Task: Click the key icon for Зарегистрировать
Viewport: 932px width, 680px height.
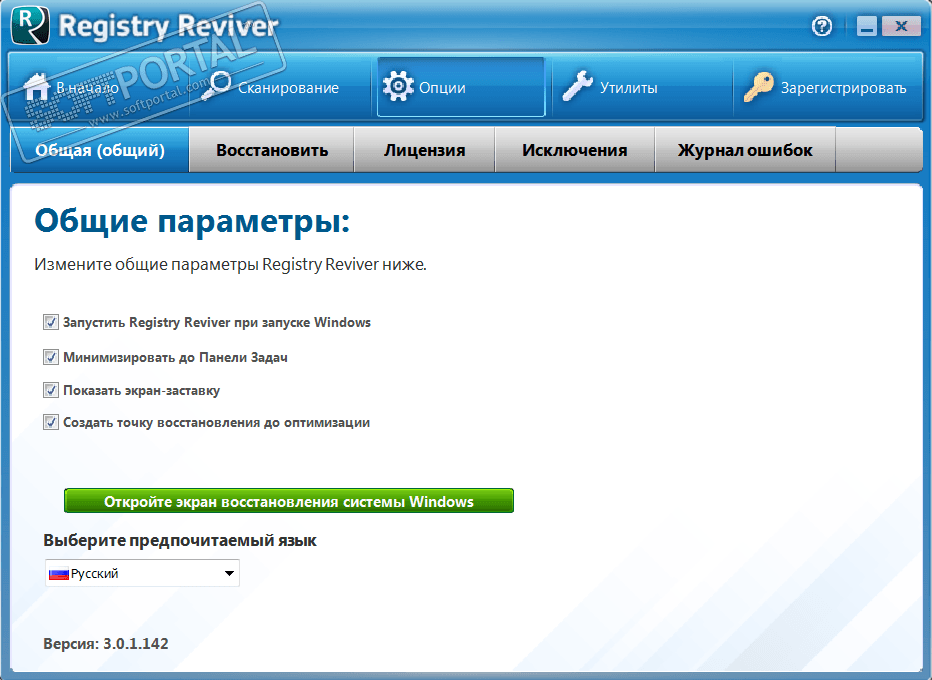Action: tap(758, 87)
